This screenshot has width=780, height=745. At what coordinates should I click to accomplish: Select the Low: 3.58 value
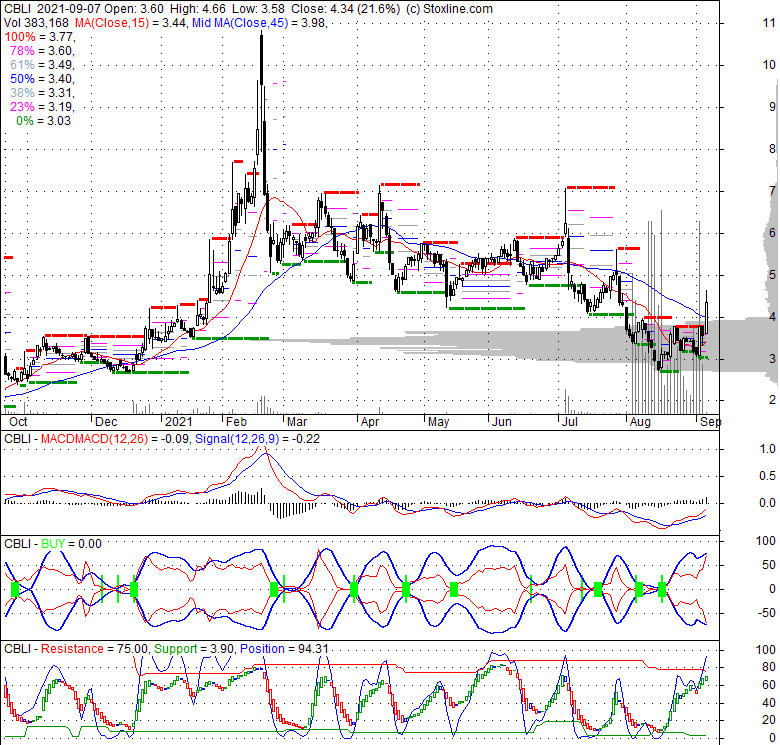258,9
